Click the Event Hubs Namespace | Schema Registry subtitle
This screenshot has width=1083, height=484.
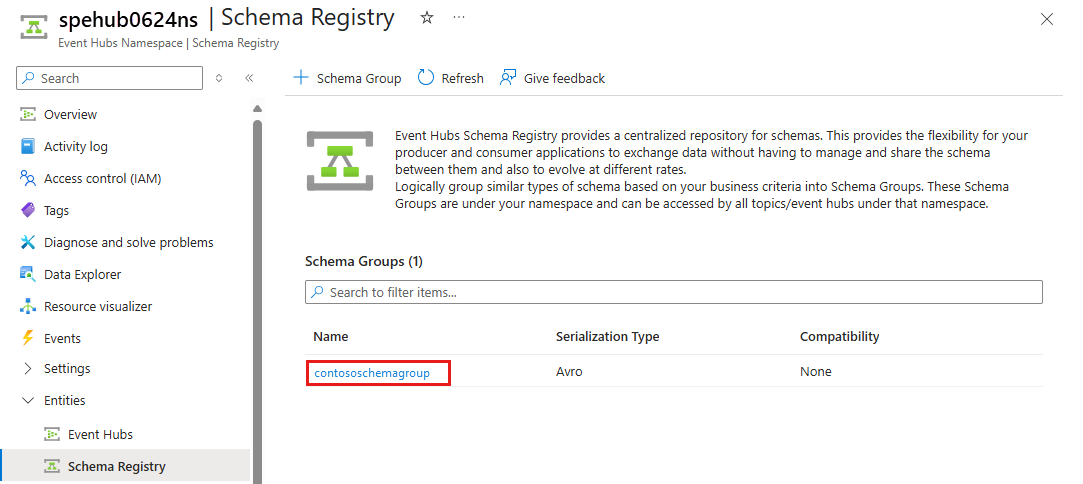click(x=169, y=43)
